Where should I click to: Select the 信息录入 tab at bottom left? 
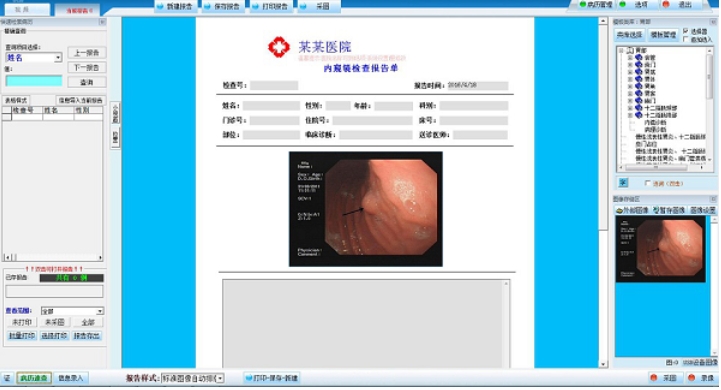pos(70,378)
